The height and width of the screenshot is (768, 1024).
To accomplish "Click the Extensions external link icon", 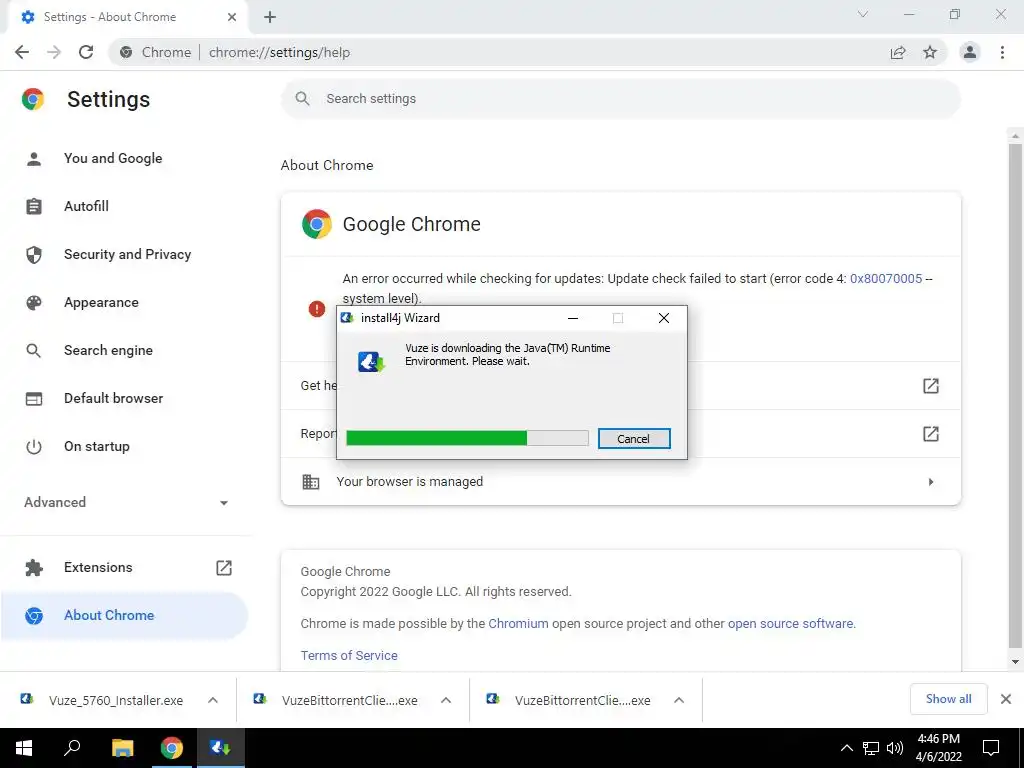I will pyautogui.click(x=224, y=568).
